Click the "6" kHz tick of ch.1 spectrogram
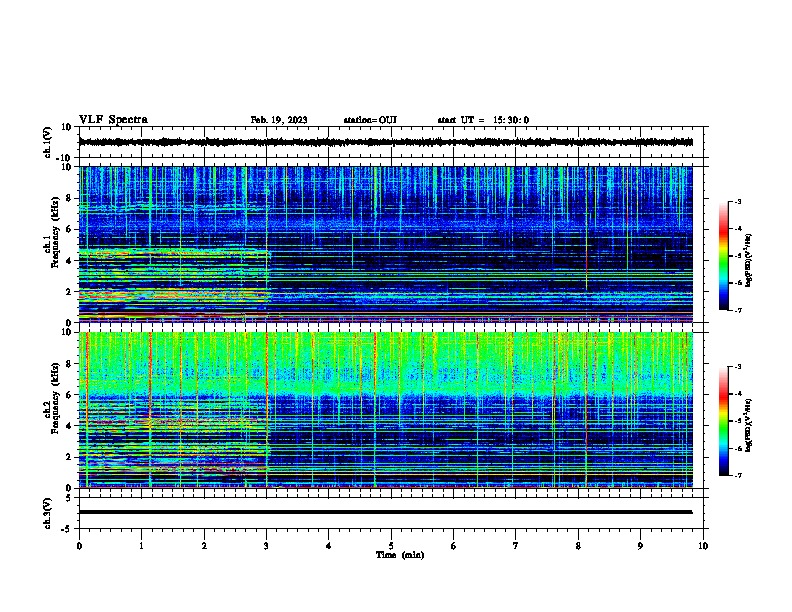792x612 pixels. 69,229
